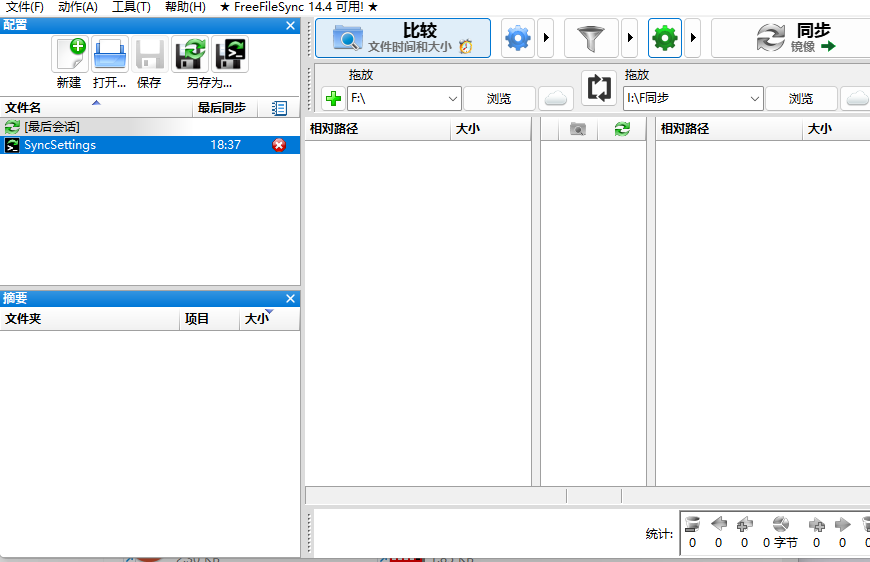Viewport: 870px width, 562px height.
Task: Open 工具(T) menu
Action: pyautogui.click(x=131, y=7)
